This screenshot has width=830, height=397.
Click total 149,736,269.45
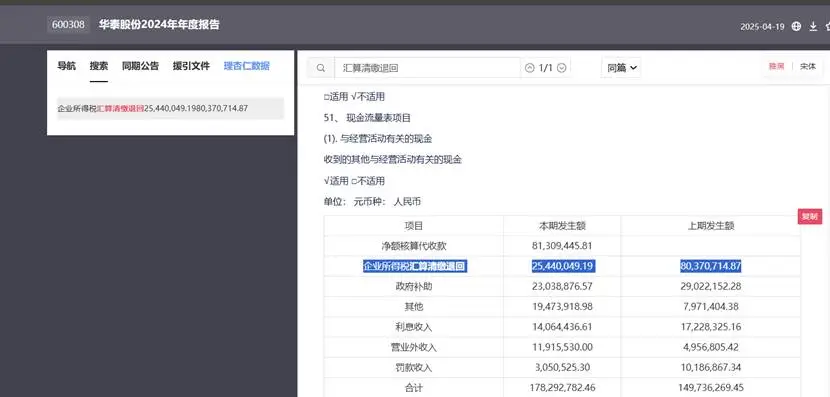click(x=711, y=388)
